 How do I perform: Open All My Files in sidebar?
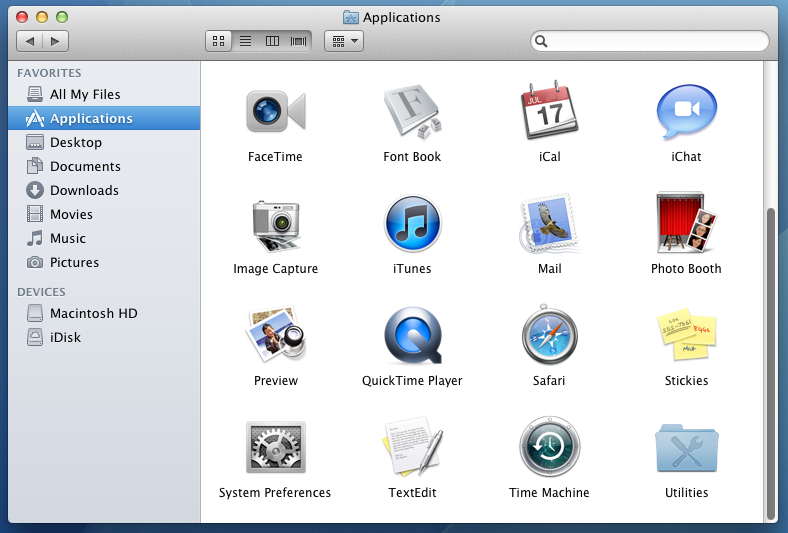pyautogui.click(x=104, y=94)
